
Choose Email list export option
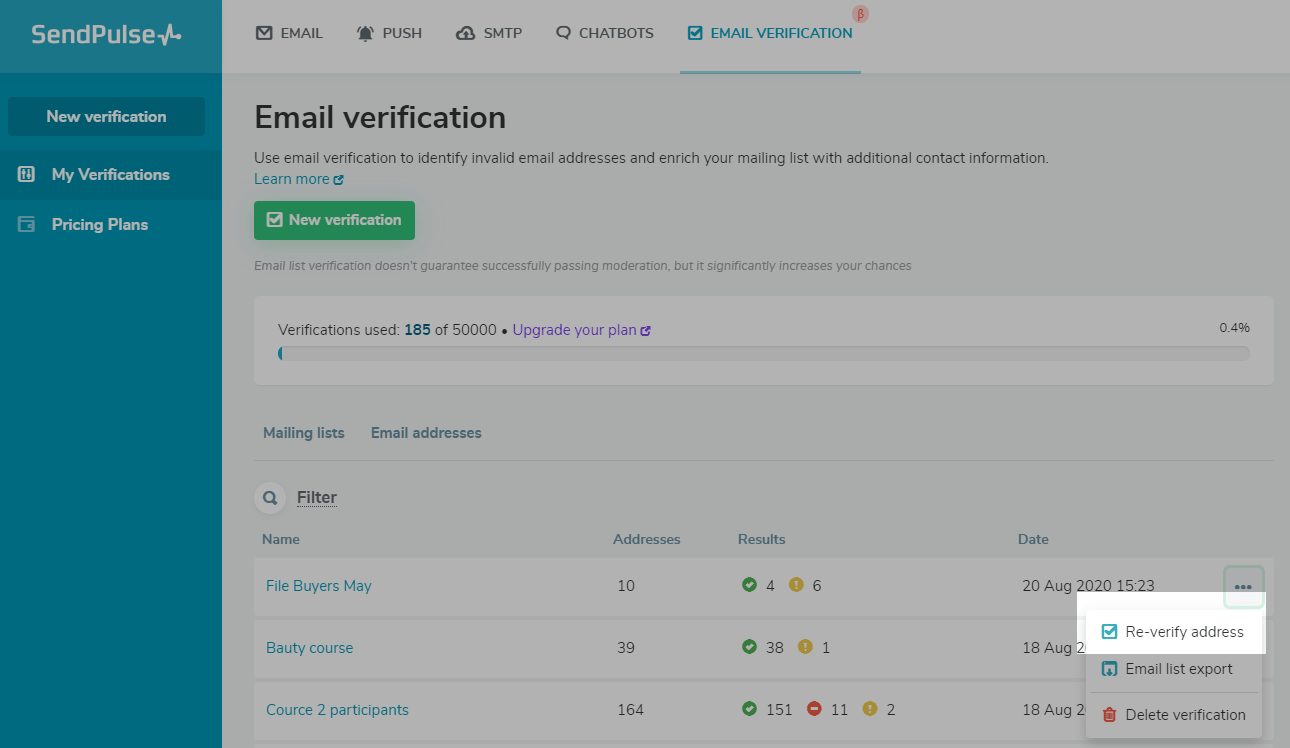pos(1173,669)
